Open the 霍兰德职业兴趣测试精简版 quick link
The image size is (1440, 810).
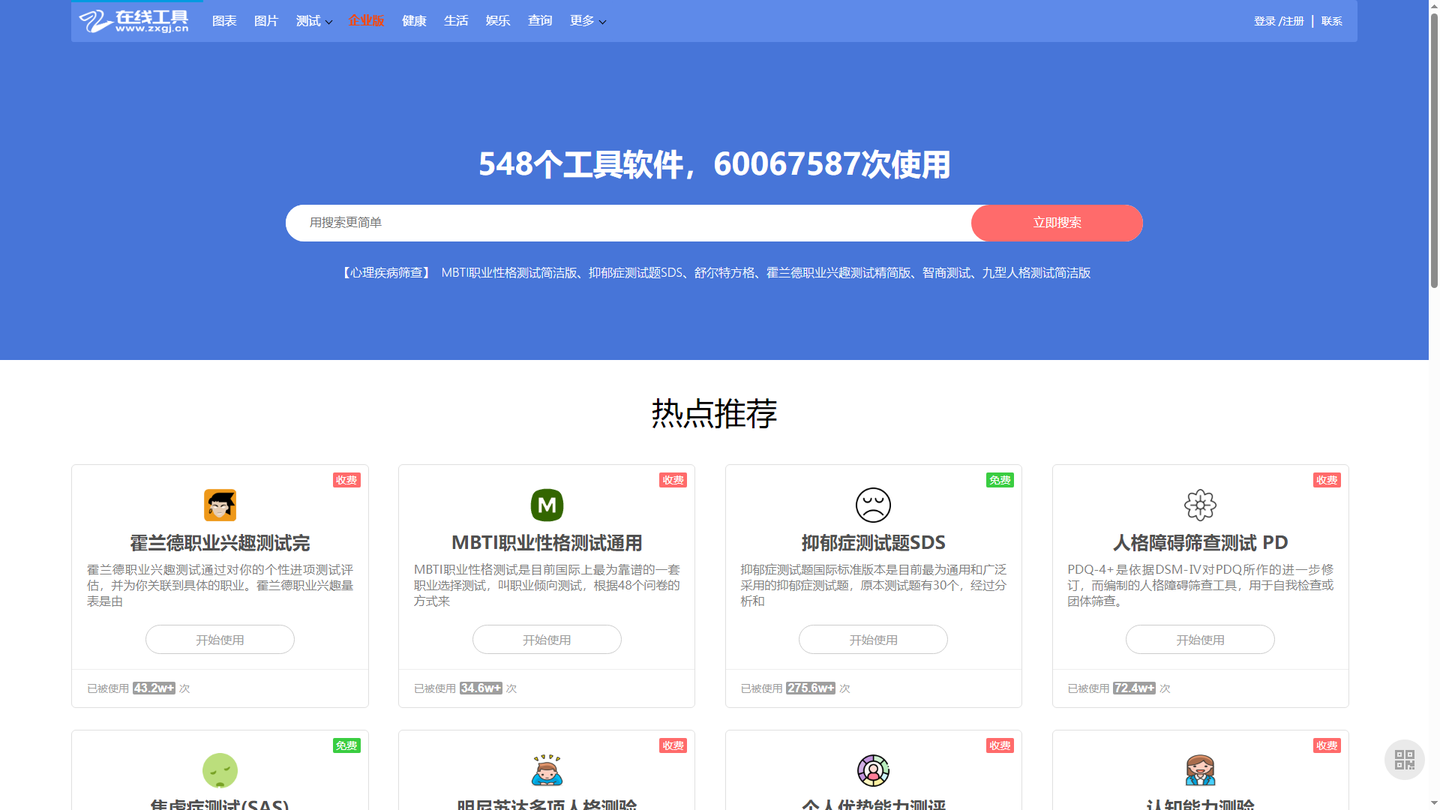pyautogui.click(x=838, y=273)
